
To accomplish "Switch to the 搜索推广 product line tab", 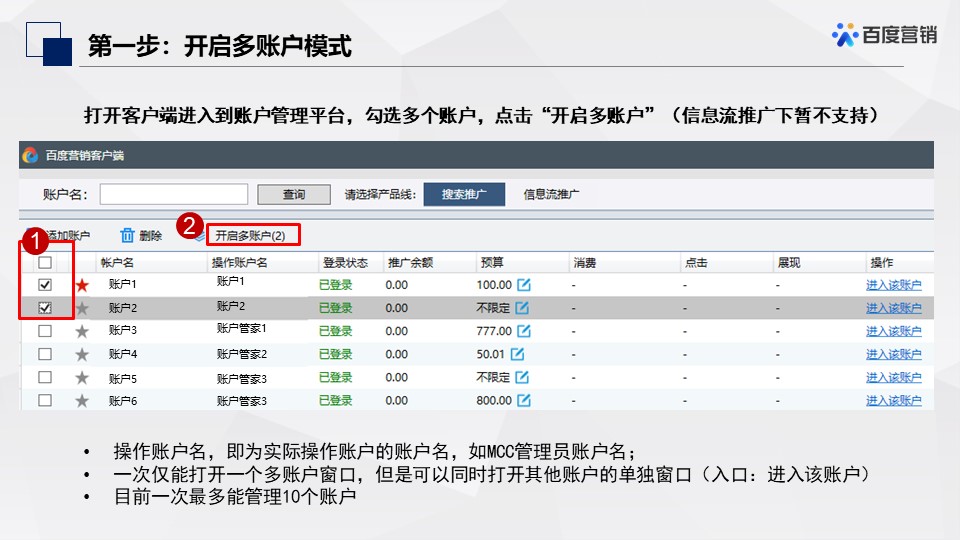I will 464,194.
